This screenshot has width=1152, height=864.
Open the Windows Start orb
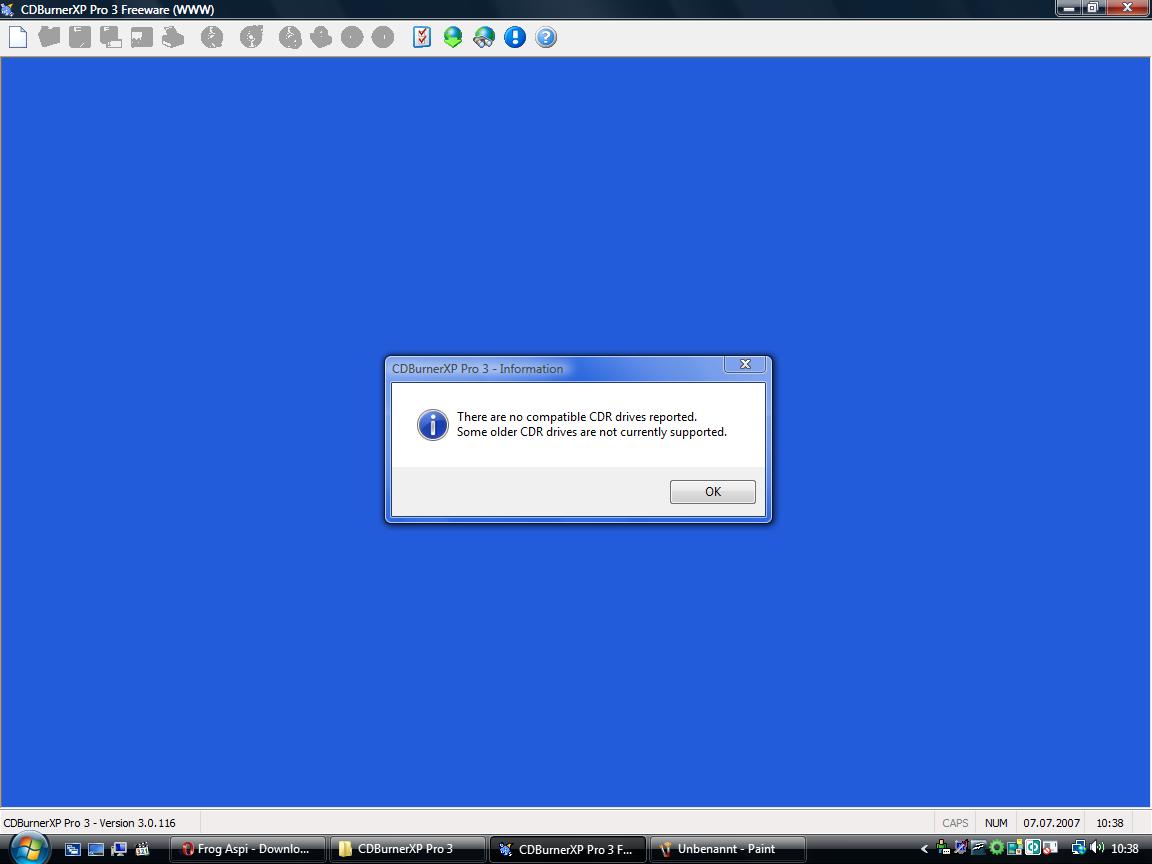(x=29, y=849)
